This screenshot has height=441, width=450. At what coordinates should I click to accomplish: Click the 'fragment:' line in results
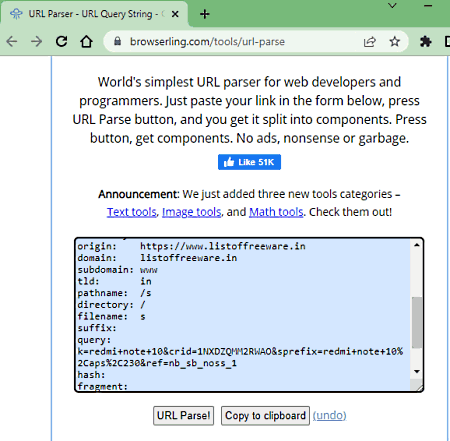tap(103, 386)
